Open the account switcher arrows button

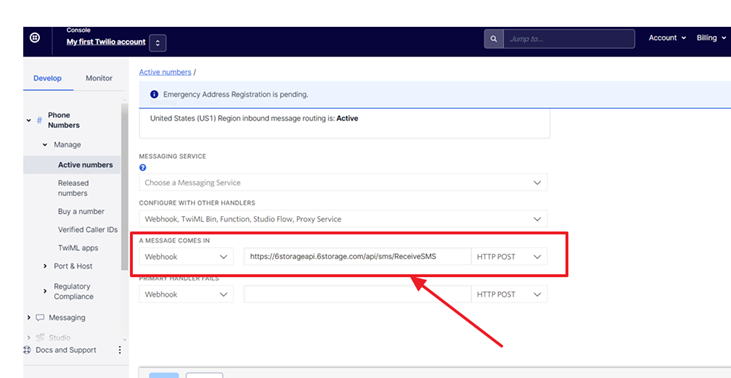pos(158,43)
